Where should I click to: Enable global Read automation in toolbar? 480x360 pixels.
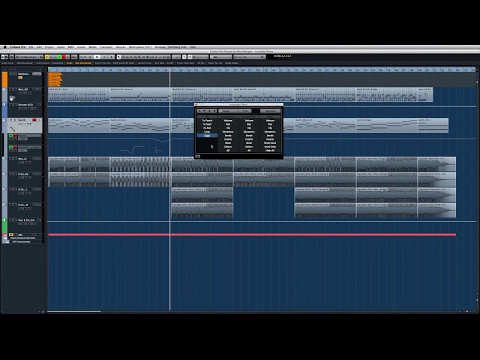59,57
